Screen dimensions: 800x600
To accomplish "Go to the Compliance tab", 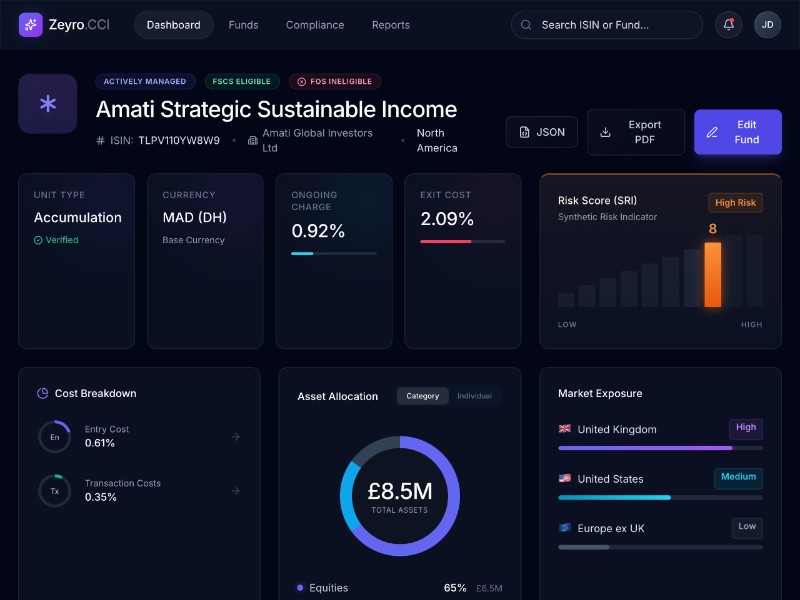I will point(315,25).
